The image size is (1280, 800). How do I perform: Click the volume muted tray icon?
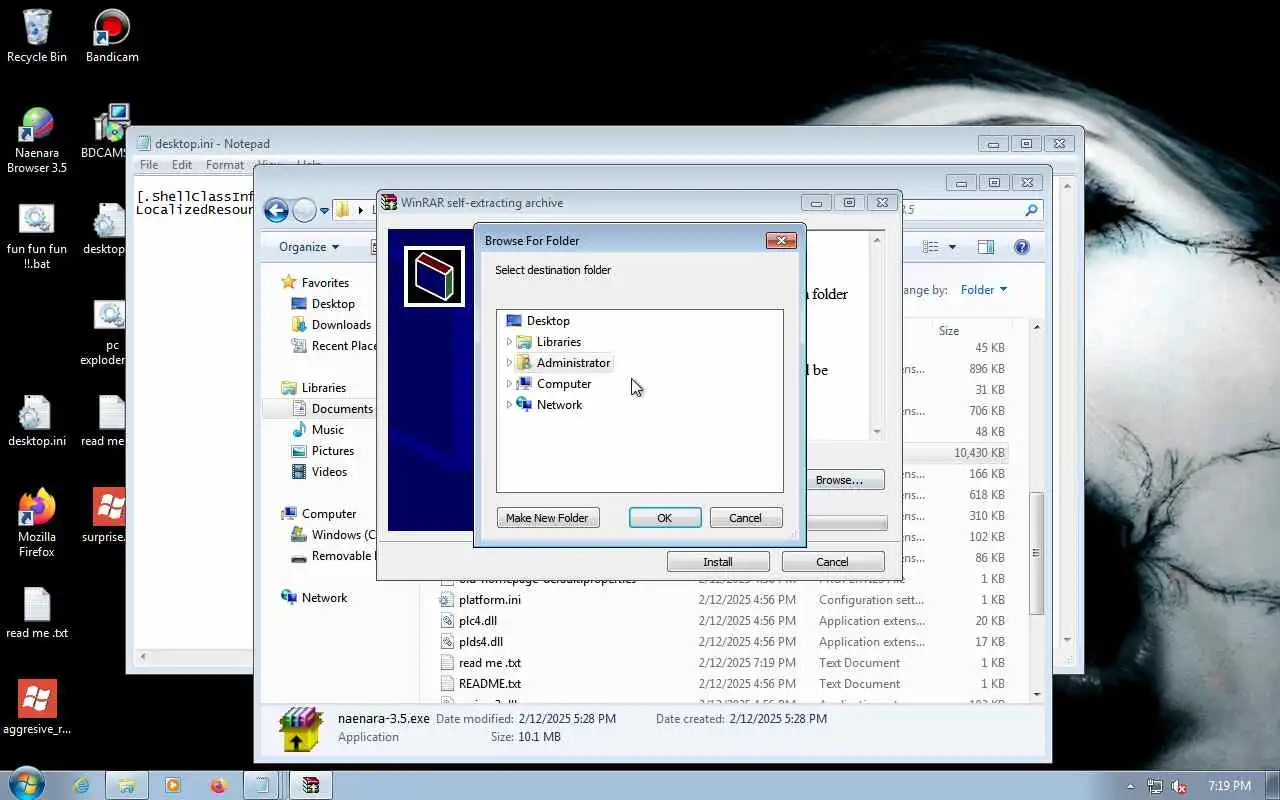coord(1179,786)
